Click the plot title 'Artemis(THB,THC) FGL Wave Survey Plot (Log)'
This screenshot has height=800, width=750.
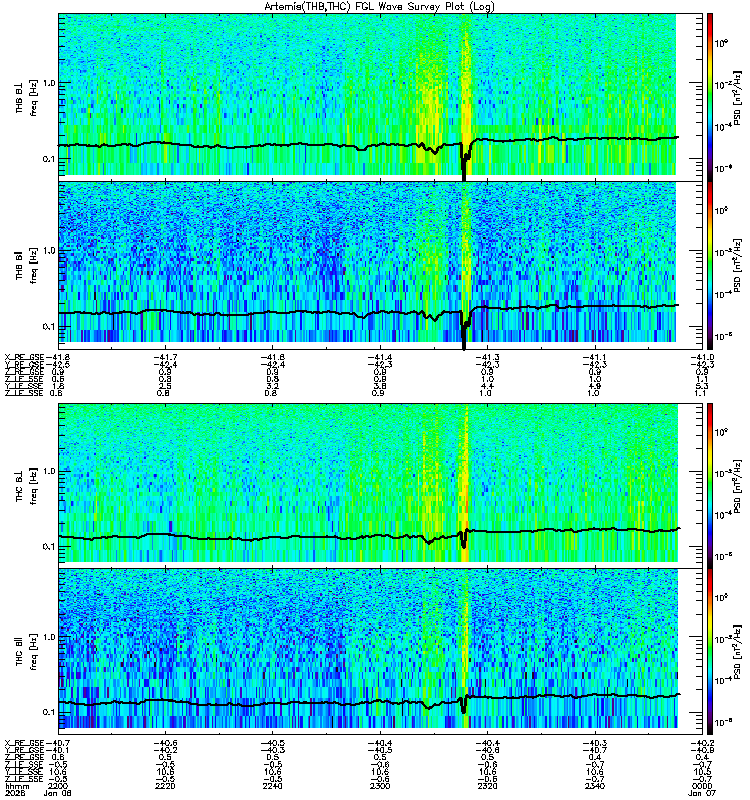379,6
